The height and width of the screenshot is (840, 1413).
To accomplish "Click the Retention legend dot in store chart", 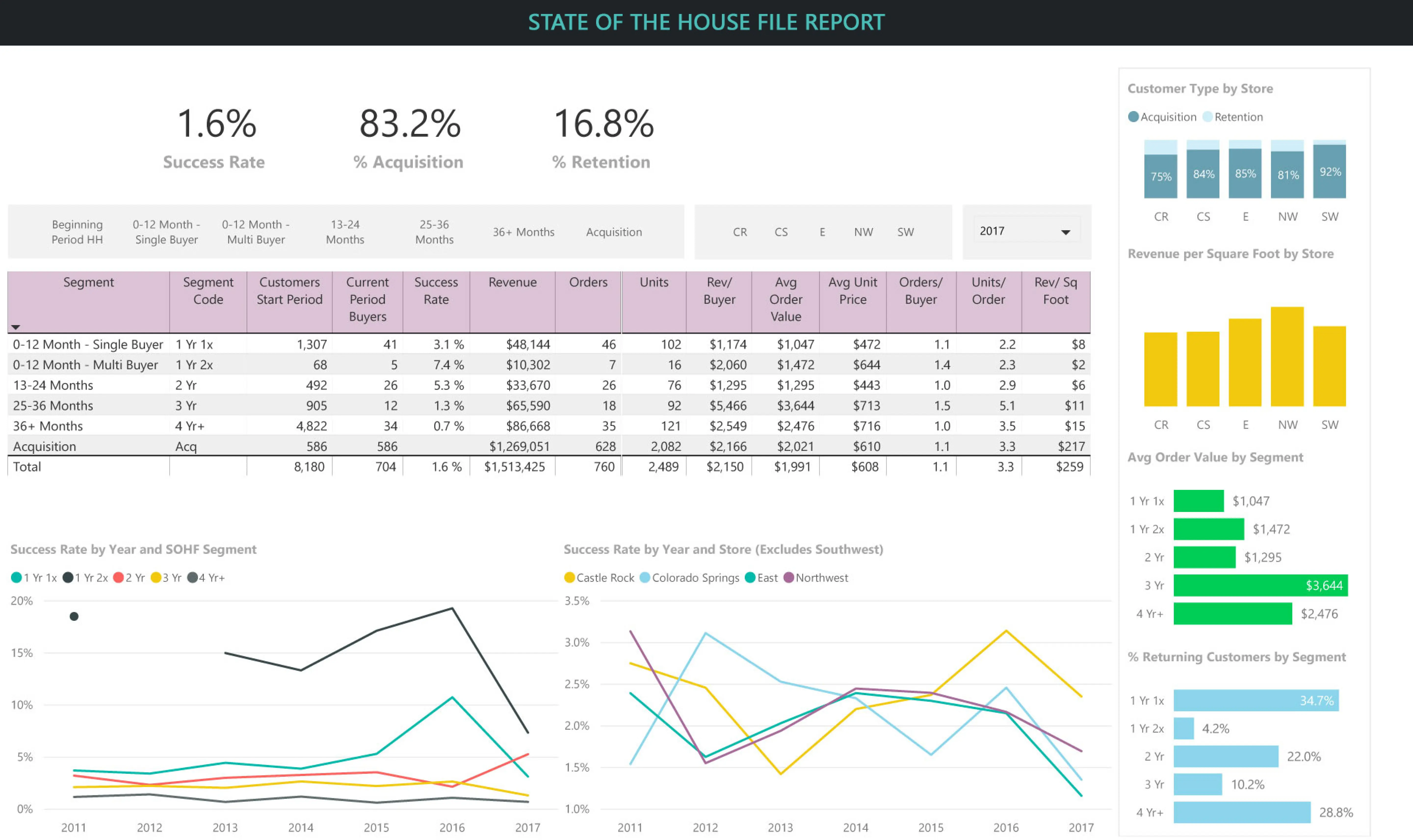I will tap(1207, 117).
